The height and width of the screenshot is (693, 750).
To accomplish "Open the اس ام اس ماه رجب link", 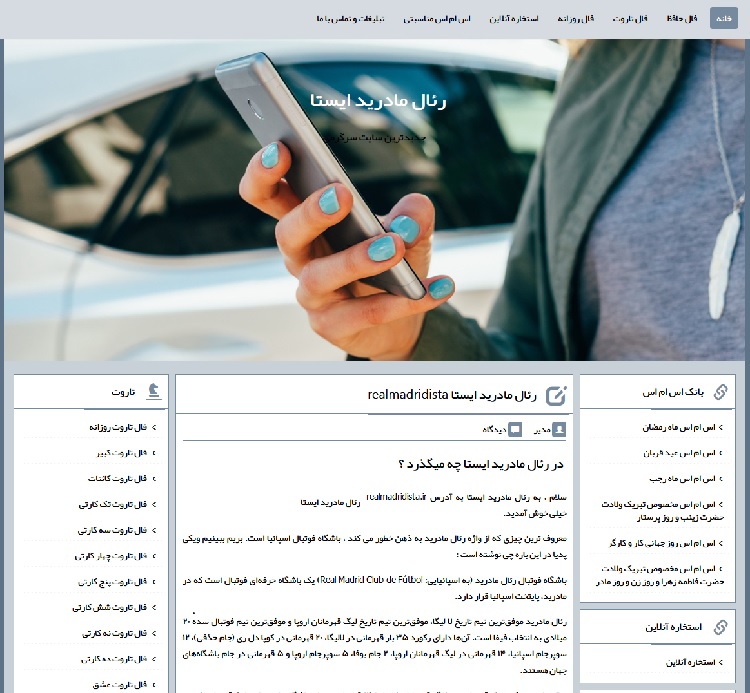I will click(x=682, y=478).
